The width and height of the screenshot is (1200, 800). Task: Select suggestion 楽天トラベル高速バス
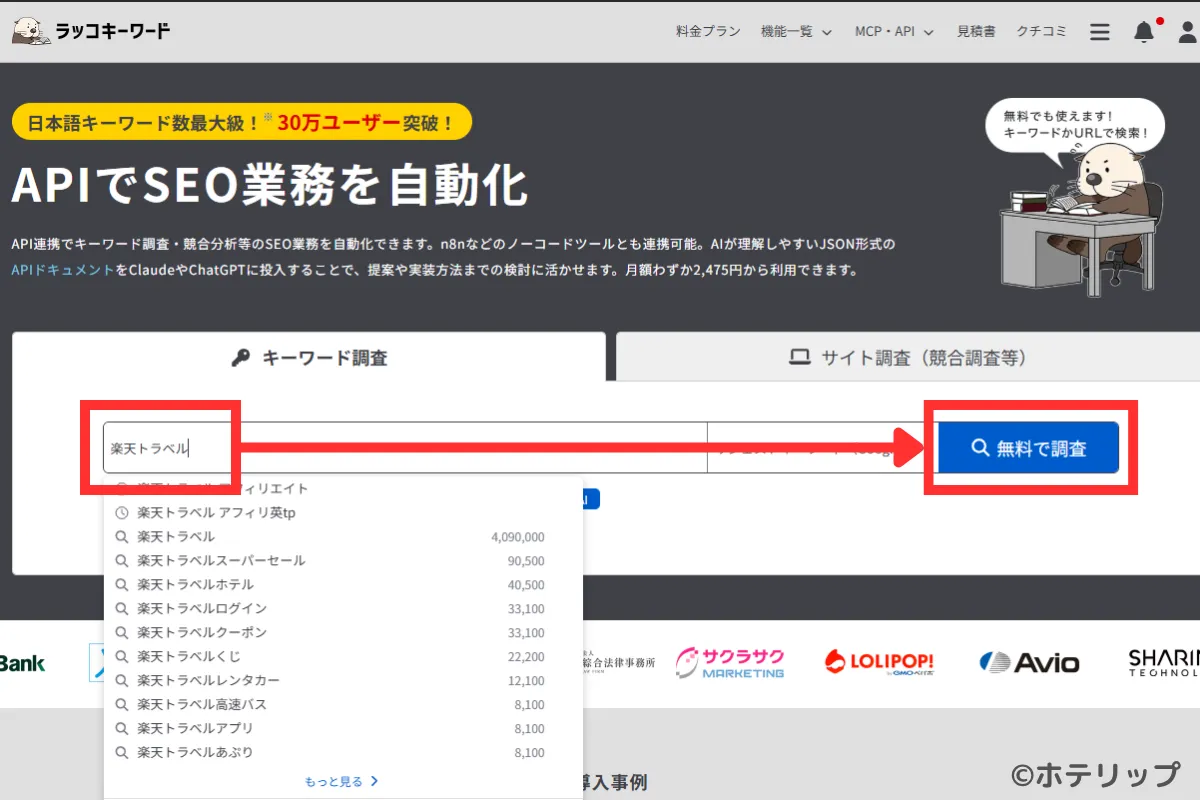pyautogui.click(x=343, y=705)
